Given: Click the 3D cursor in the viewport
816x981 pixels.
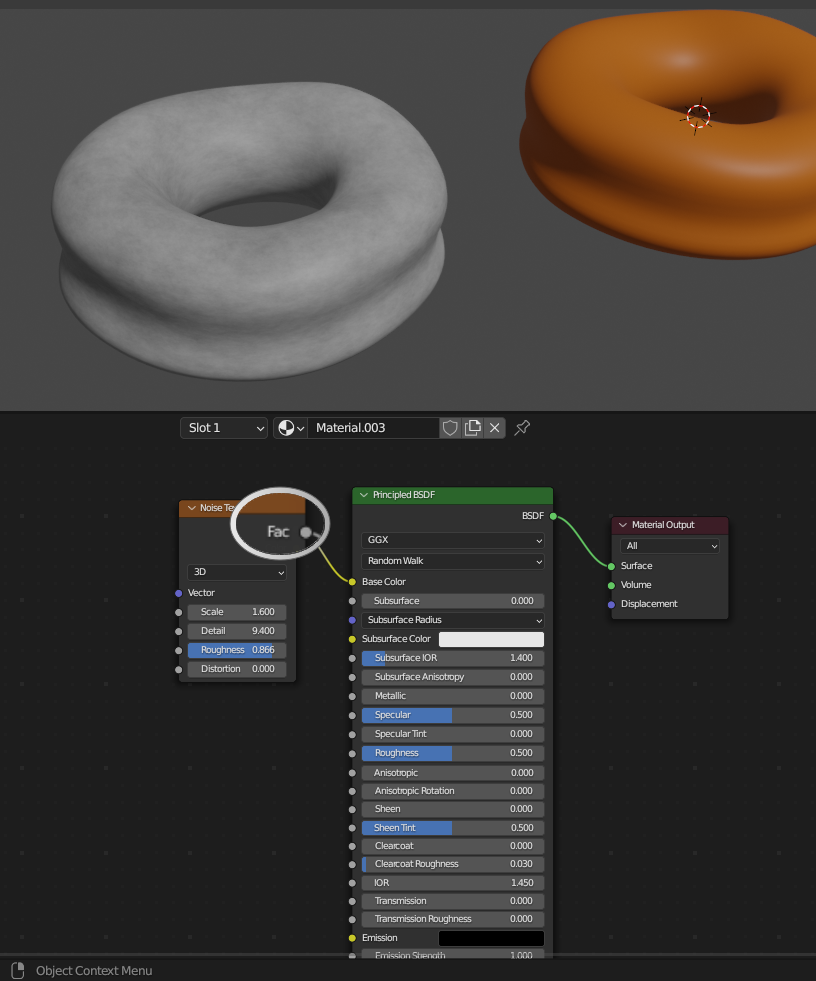Looking at the screenshot, I should [698, 116].
